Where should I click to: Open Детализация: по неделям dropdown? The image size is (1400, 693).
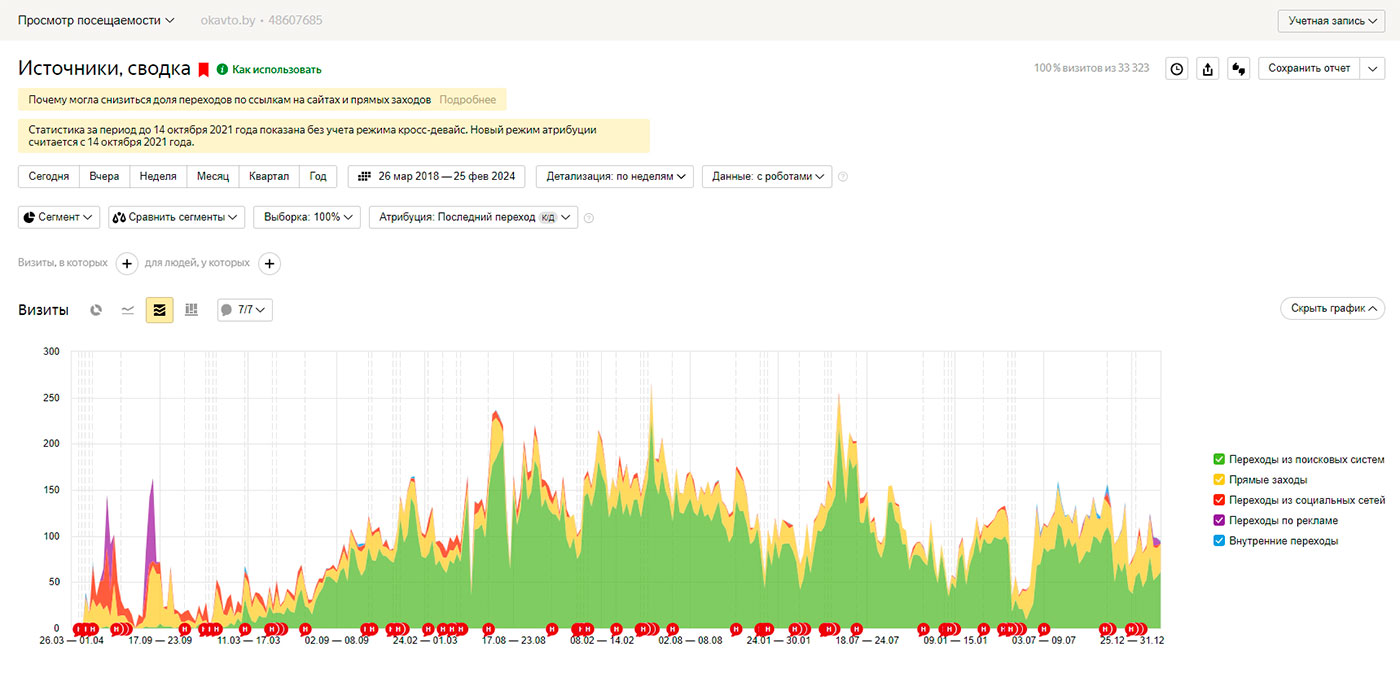point(615,176)
